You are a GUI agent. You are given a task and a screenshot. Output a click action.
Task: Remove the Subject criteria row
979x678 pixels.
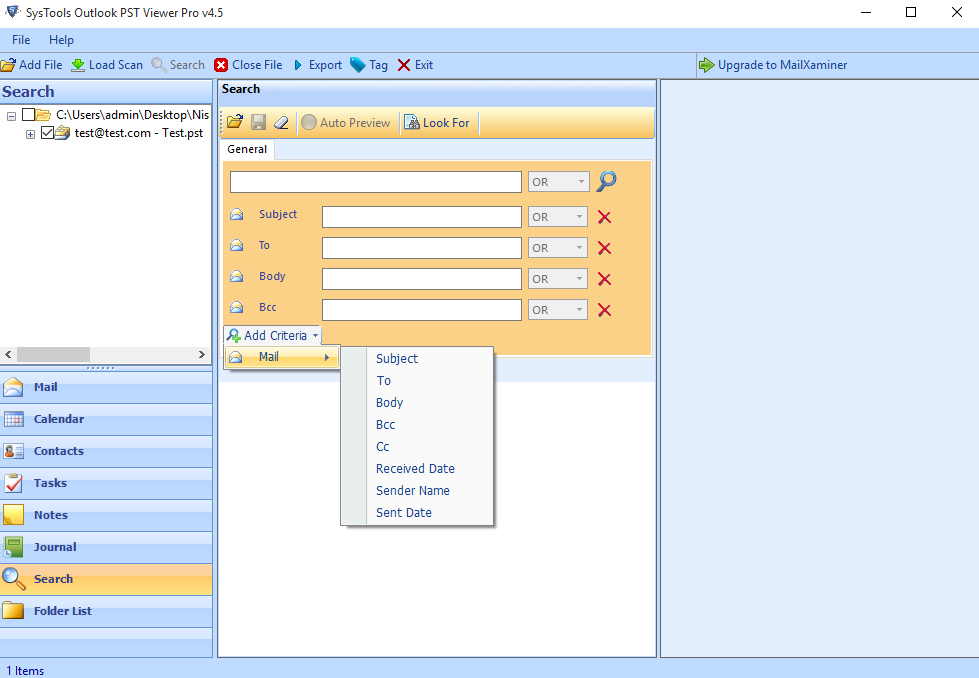click(x=604, y=217)
